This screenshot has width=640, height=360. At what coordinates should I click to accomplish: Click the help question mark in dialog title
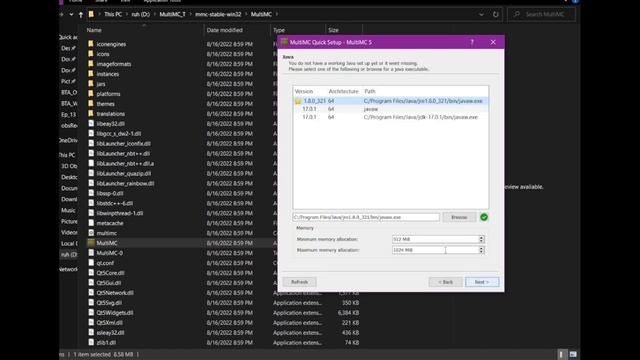(x=472, y=42)
